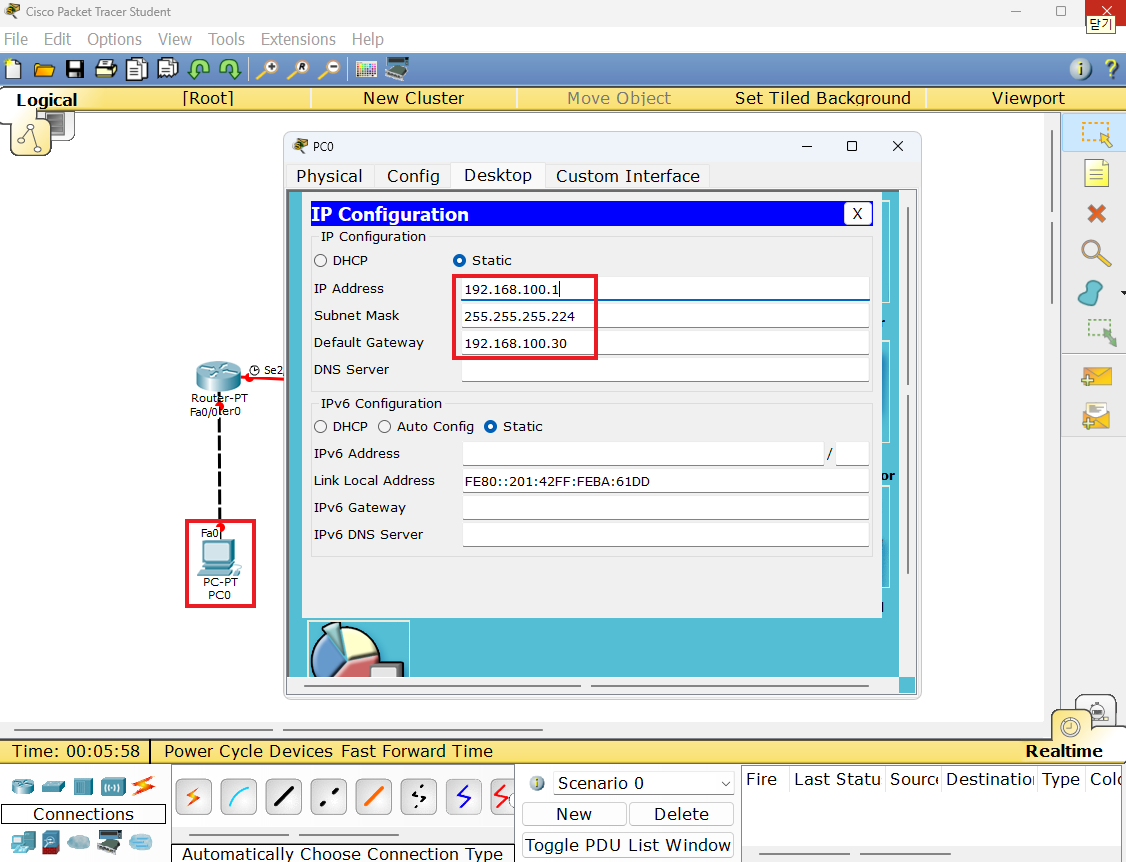Image resolution: width=1126 pixels, height=862 pixels.
Task: Pick the Place Note tool
Action: (1097, 173)
